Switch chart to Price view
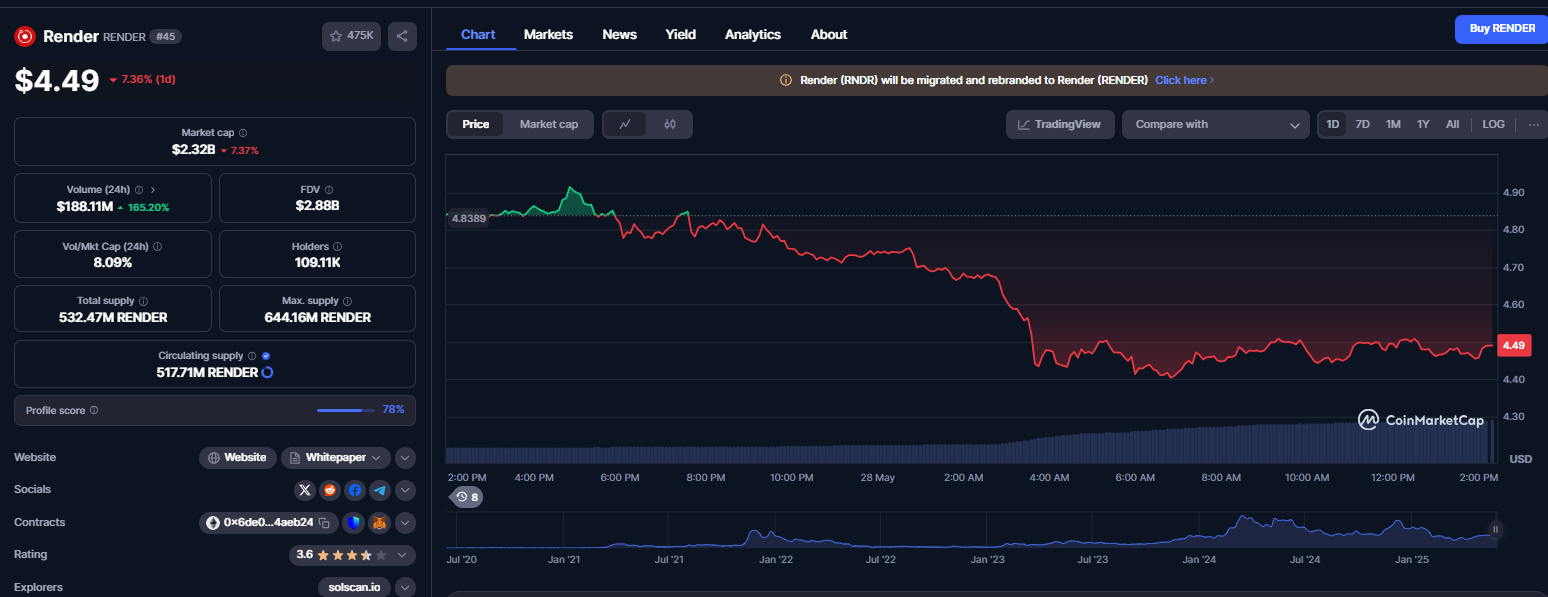This screenshot has width=1548, height=597. (476, 125)
